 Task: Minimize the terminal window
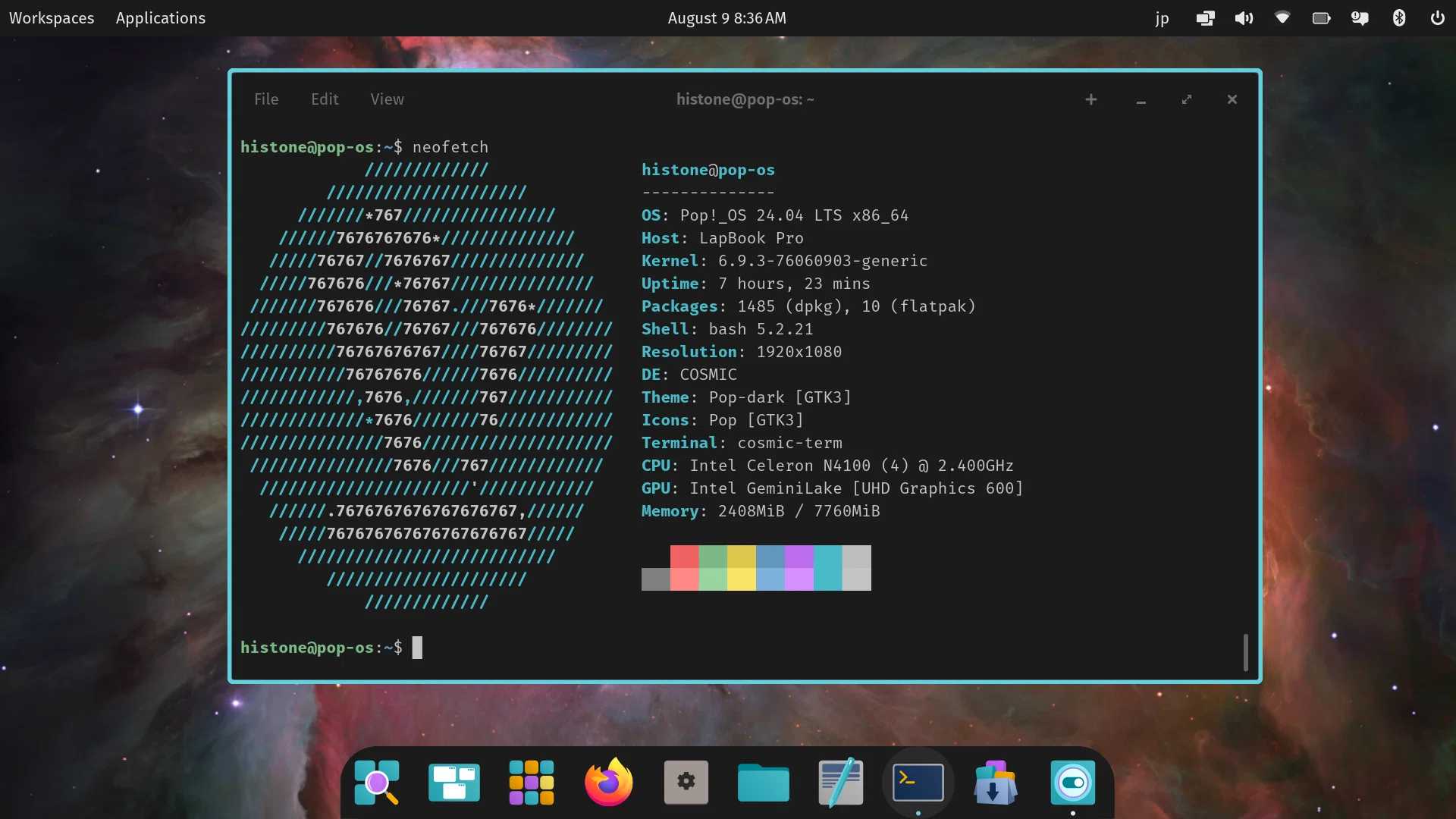pyautogui.click(x=1141, y=99)
